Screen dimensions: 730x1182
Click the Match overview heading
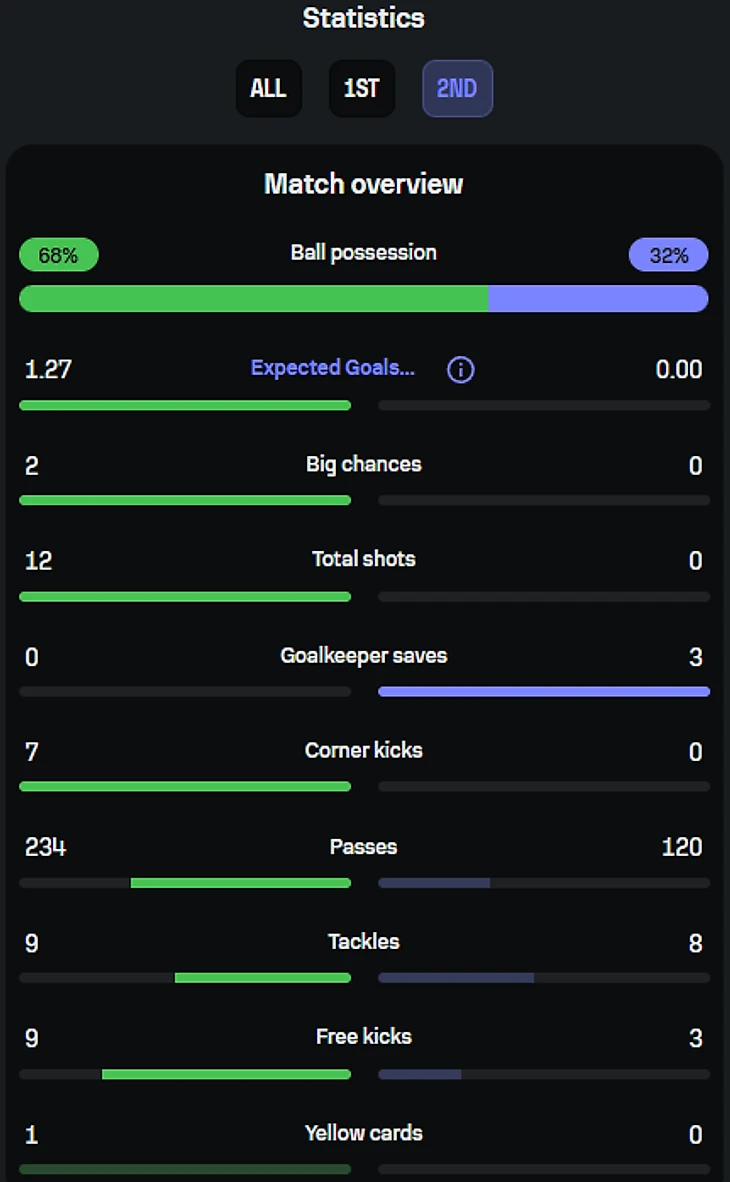[x=363, y=184]
